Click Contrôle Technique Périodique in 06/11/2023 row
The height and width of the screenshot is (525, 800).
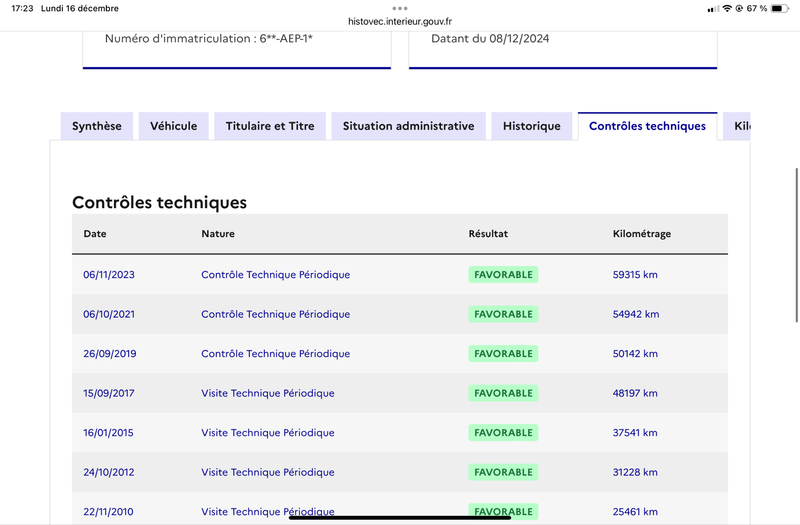pos(276,274)
